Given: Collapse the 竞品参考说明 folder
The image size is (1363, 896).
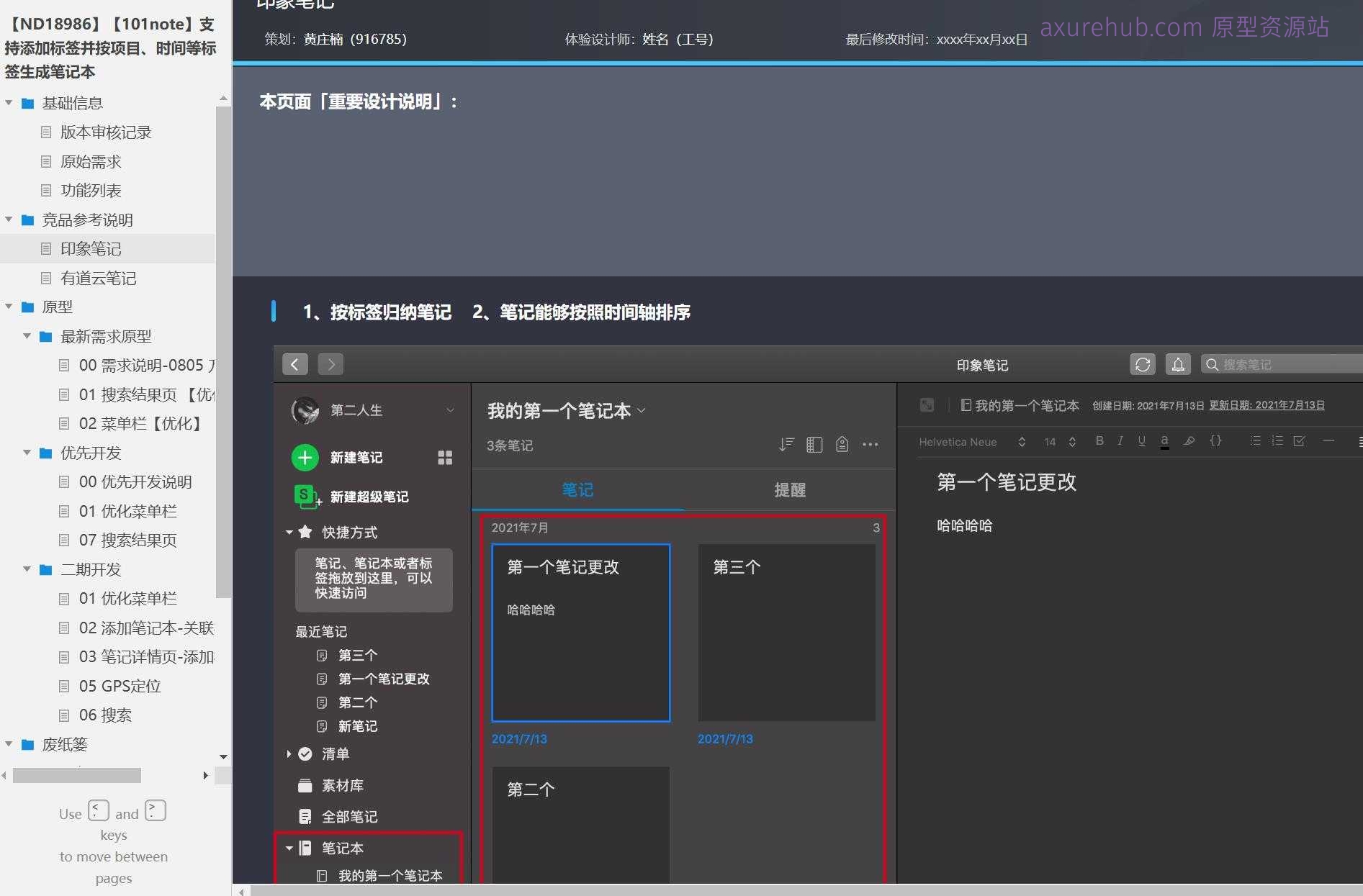Looking at the screenshot, I should (x=9, y=220).
